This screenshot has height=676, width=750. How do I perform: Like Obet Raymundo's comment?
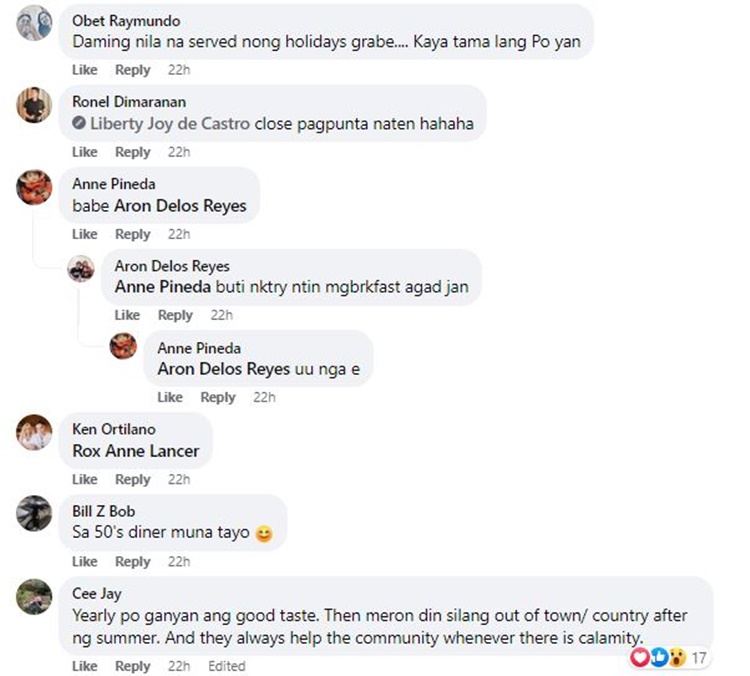85,70
